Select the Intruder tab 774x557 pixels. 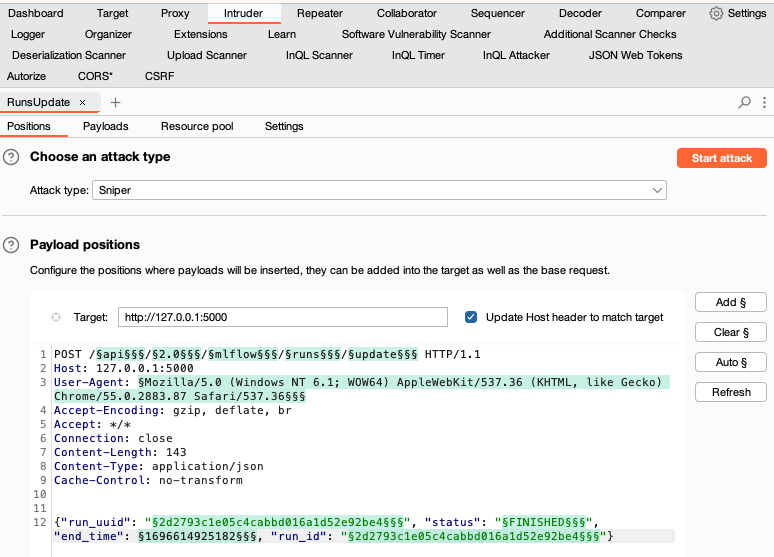tap(243, 13)
